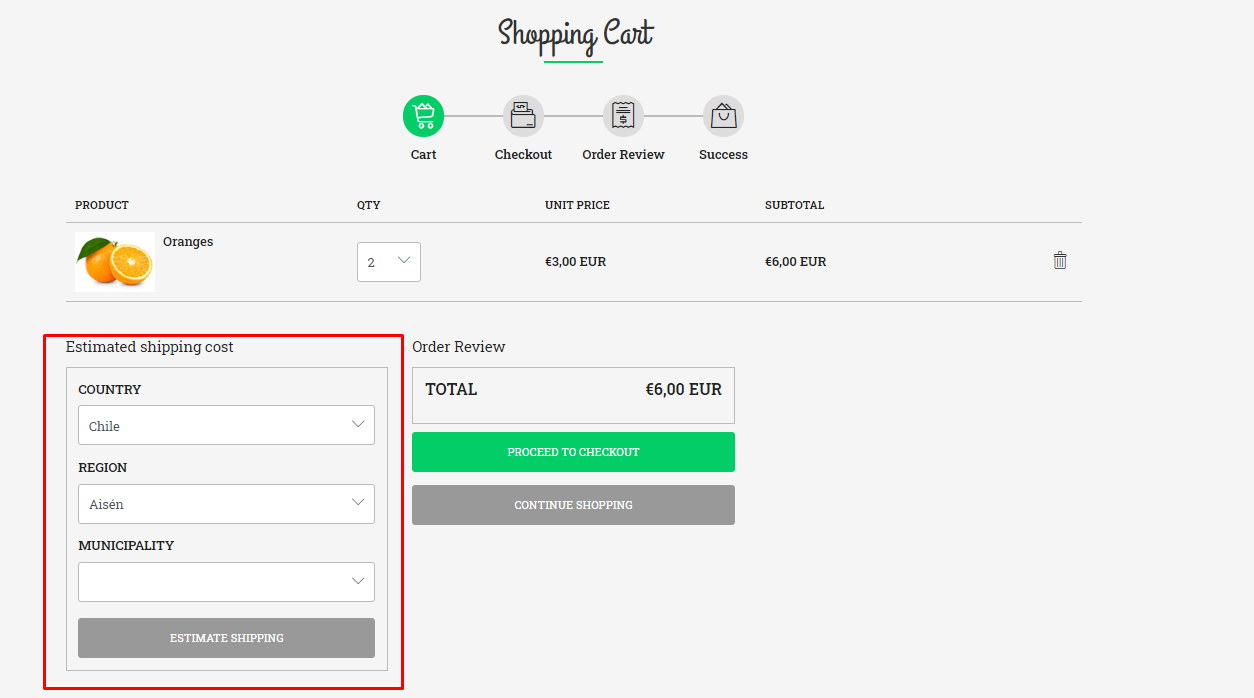Click the Continue Shopping button

(x=573, y=505)
